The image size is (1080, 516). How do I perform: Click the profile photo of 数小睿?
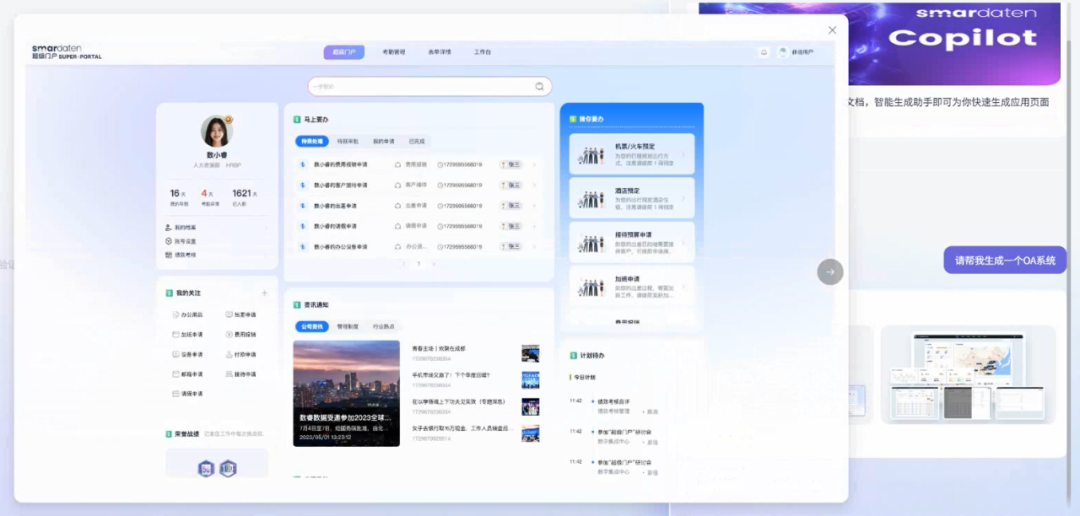(x=216, y=131)
